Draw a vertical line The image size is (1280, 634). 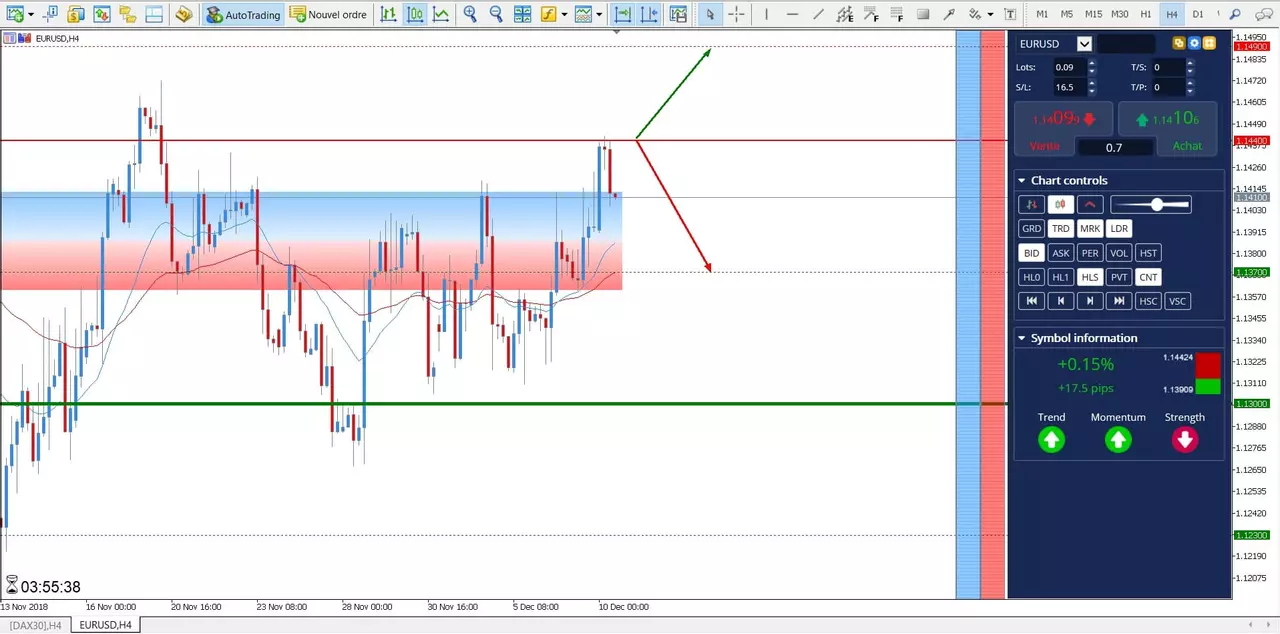click(x=766, y=14)
